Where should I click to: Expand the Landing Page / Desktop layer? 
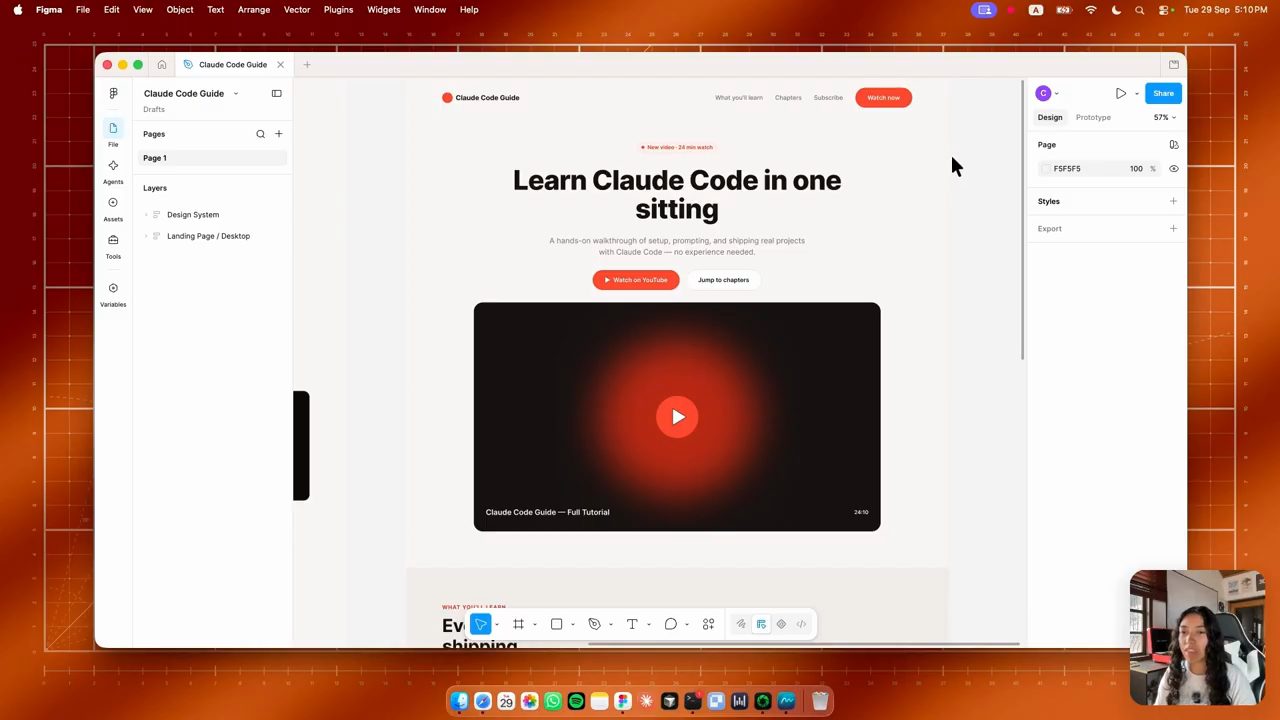146,236
